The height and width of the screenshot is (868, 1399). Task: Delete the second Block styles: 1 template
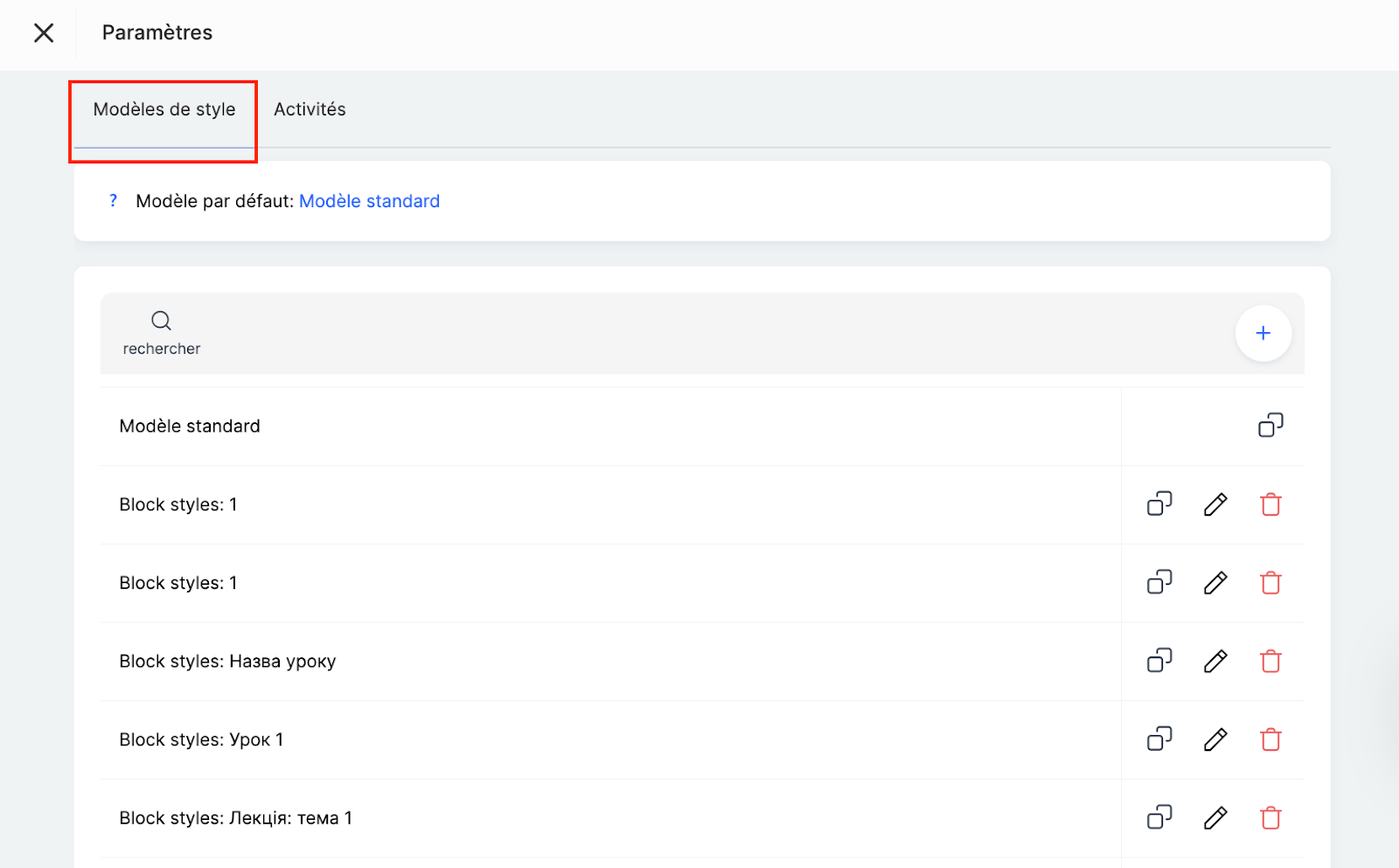click(1270, 583)
